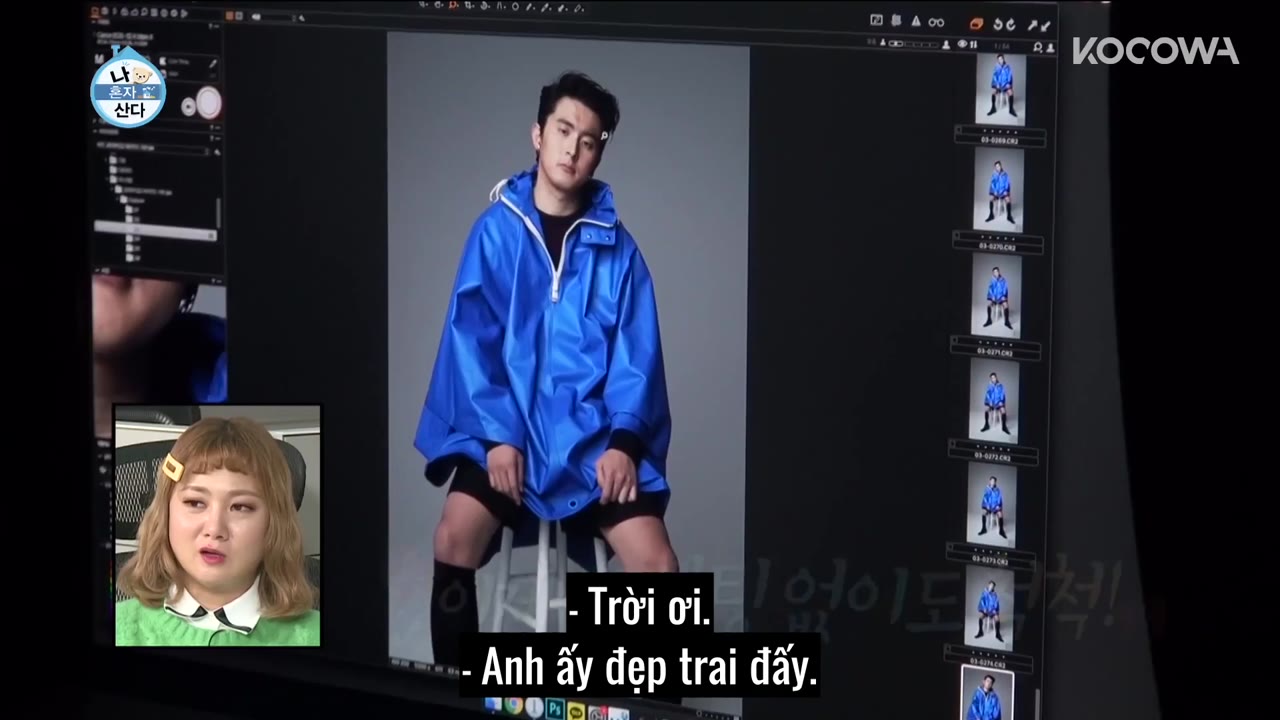Select thumbnail 03-0271.CR2
Screen dimensions: 1280x720
tap(996, 296)
